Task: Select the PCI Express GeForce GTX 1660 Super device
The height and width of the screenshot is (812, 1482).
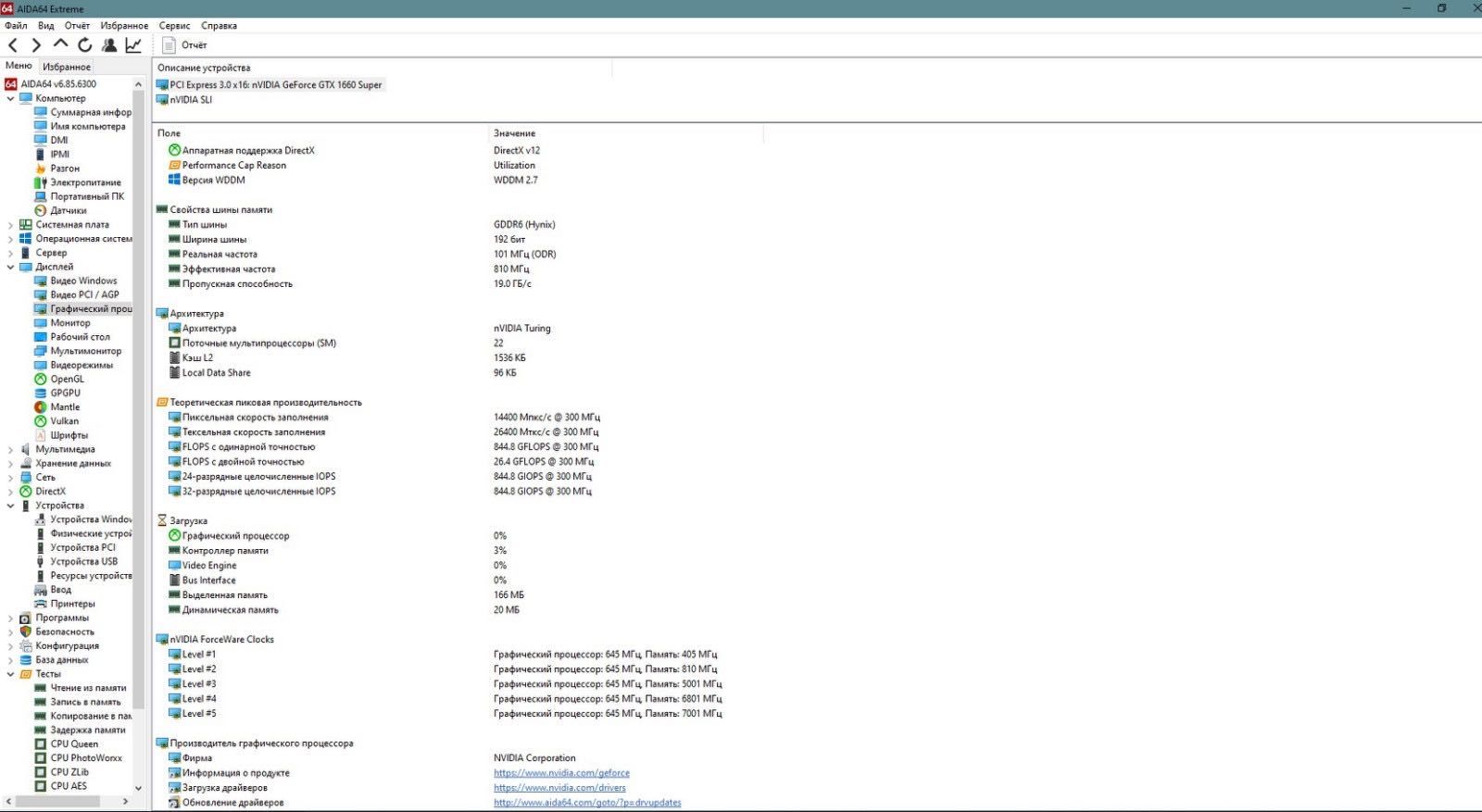Action: coord(270,85)
